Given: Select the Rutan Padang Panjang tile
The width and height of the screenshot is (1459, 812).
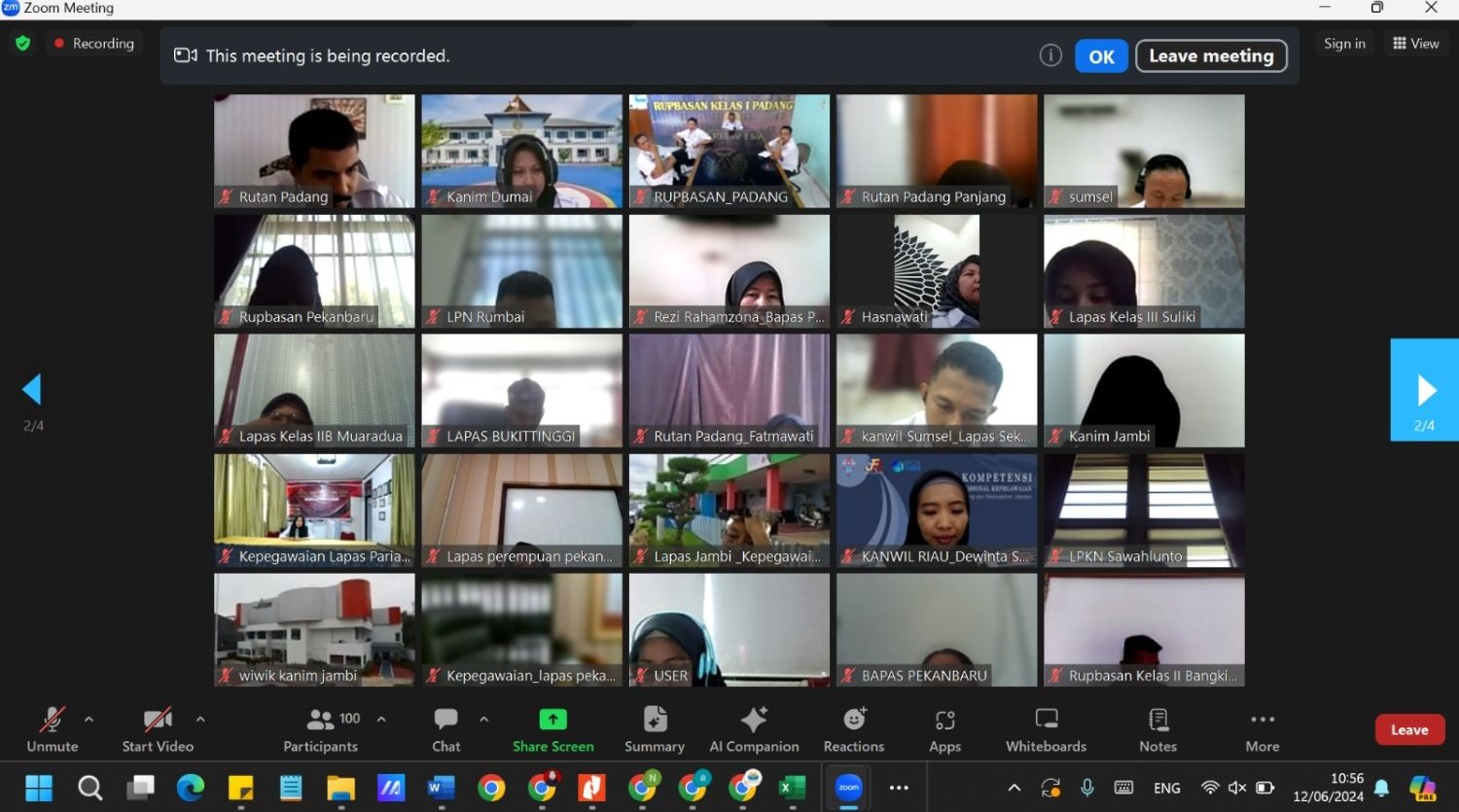Looking at the screenshot, I should coord(937,151).
